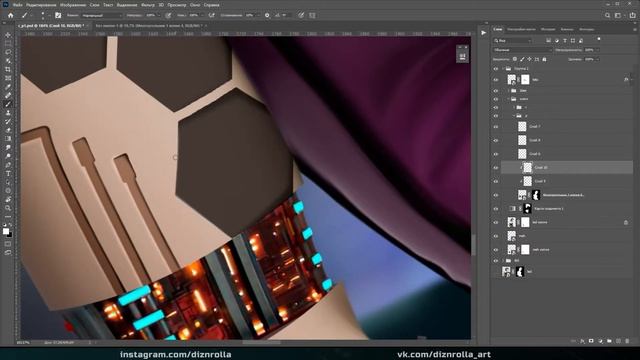Hide the Слой 9 layer

pyautogui.click(x=496, y=181)
